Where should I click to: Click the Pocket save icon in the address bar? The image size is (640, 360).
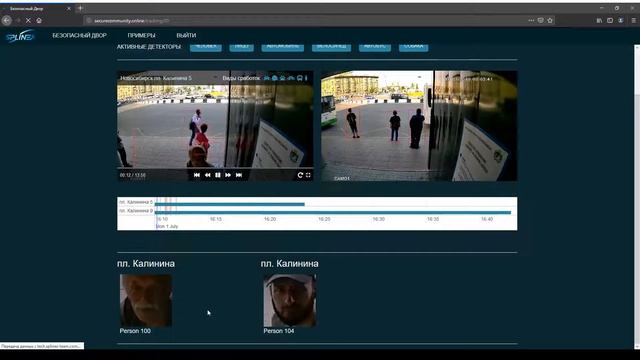click(x=540, y=20)
